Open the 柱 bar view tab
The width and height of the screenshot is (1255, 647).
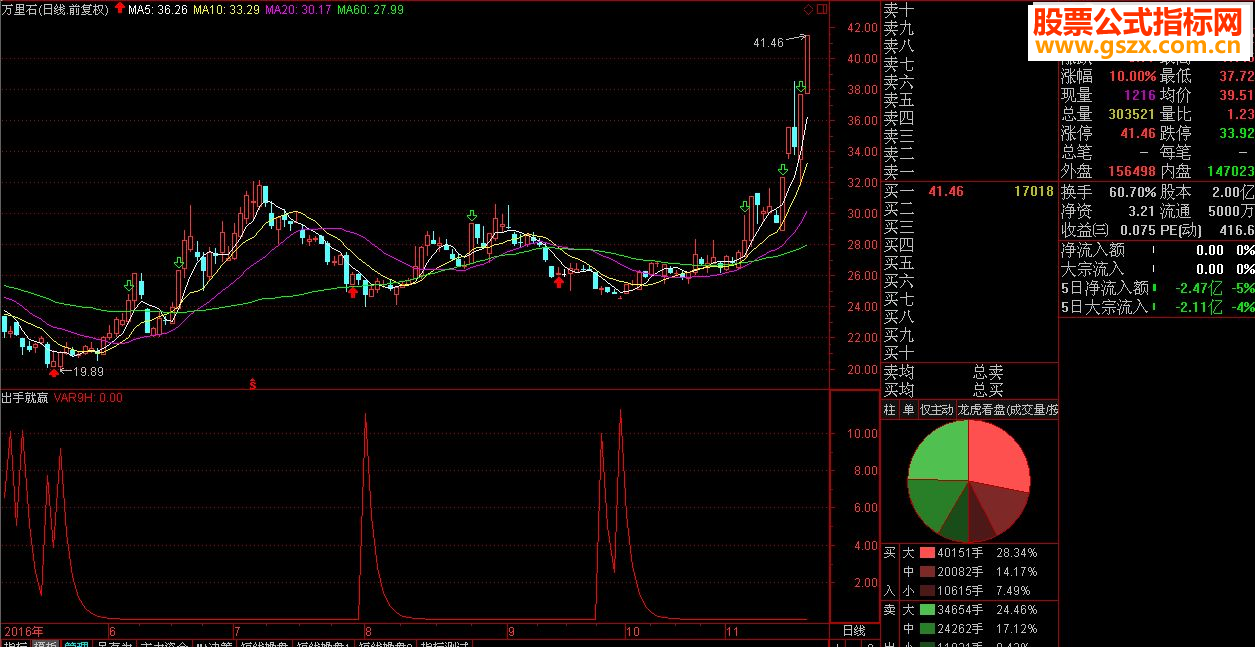click(889, 410)
